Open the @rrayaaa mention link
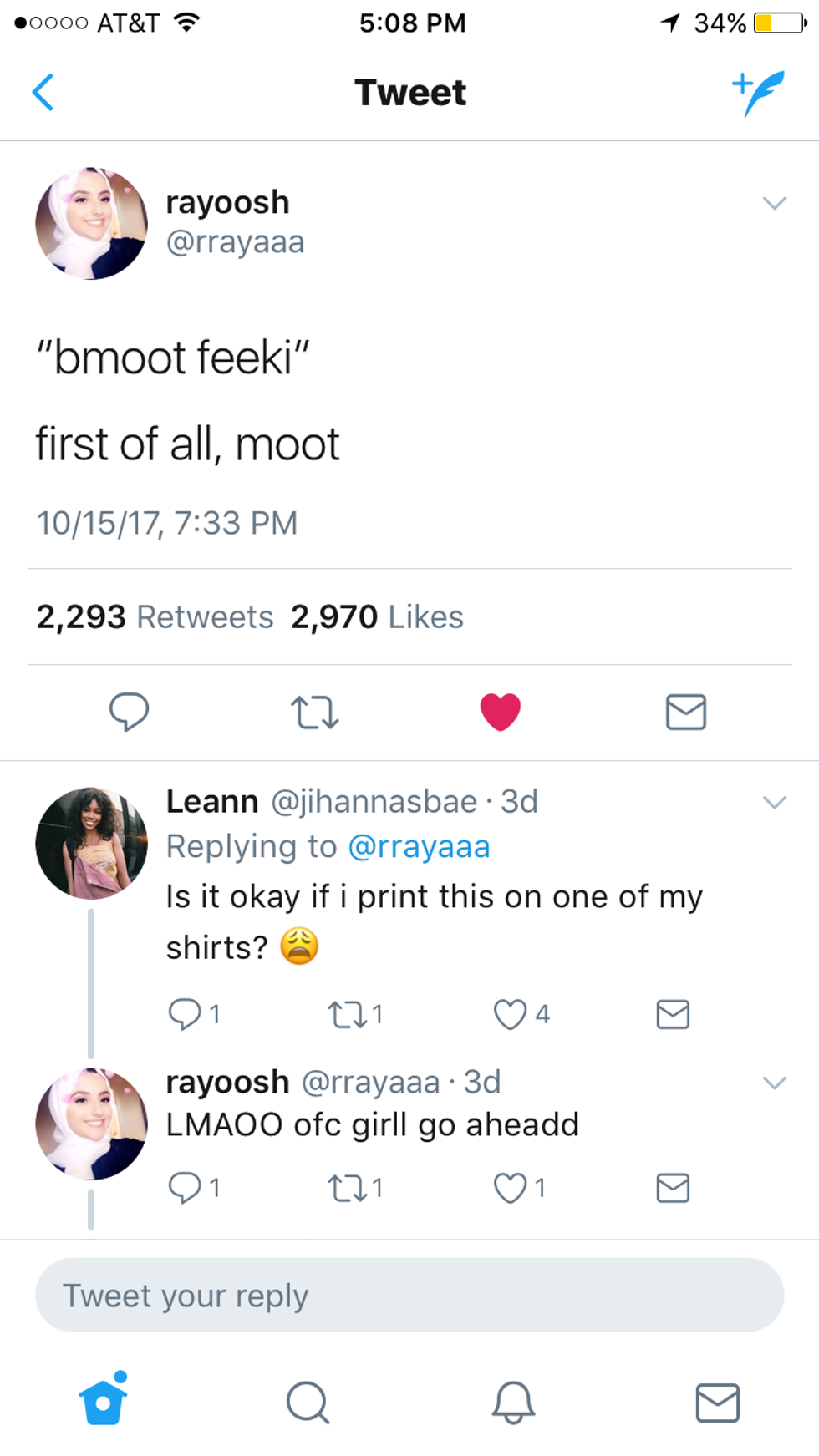Screen dimensions: 819x1456 pyautogui.click(x=419, y=847)
